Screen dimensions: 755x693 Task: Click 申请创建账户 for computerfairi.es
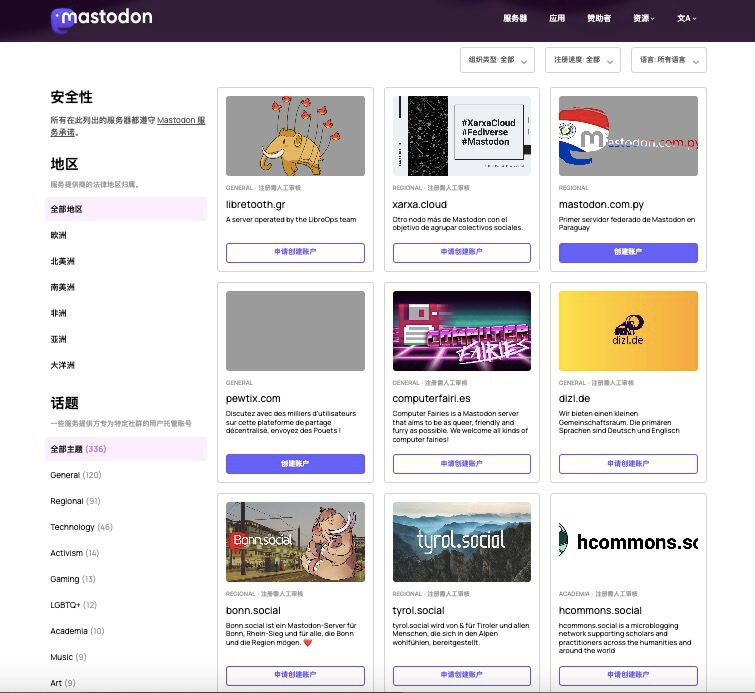coord(462,464)
